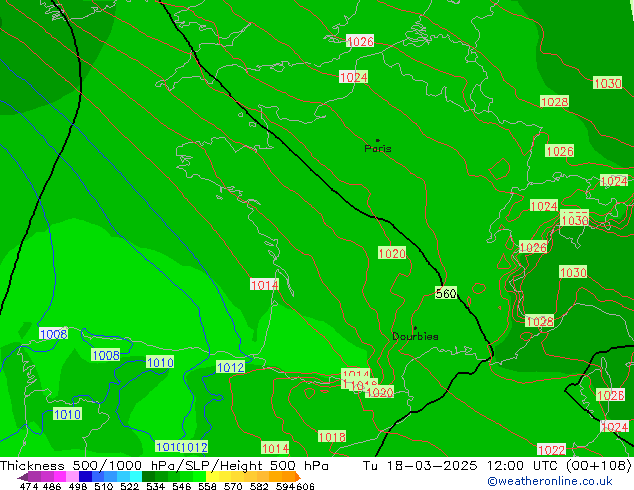Click the 606 legend value

coord(305,486)
